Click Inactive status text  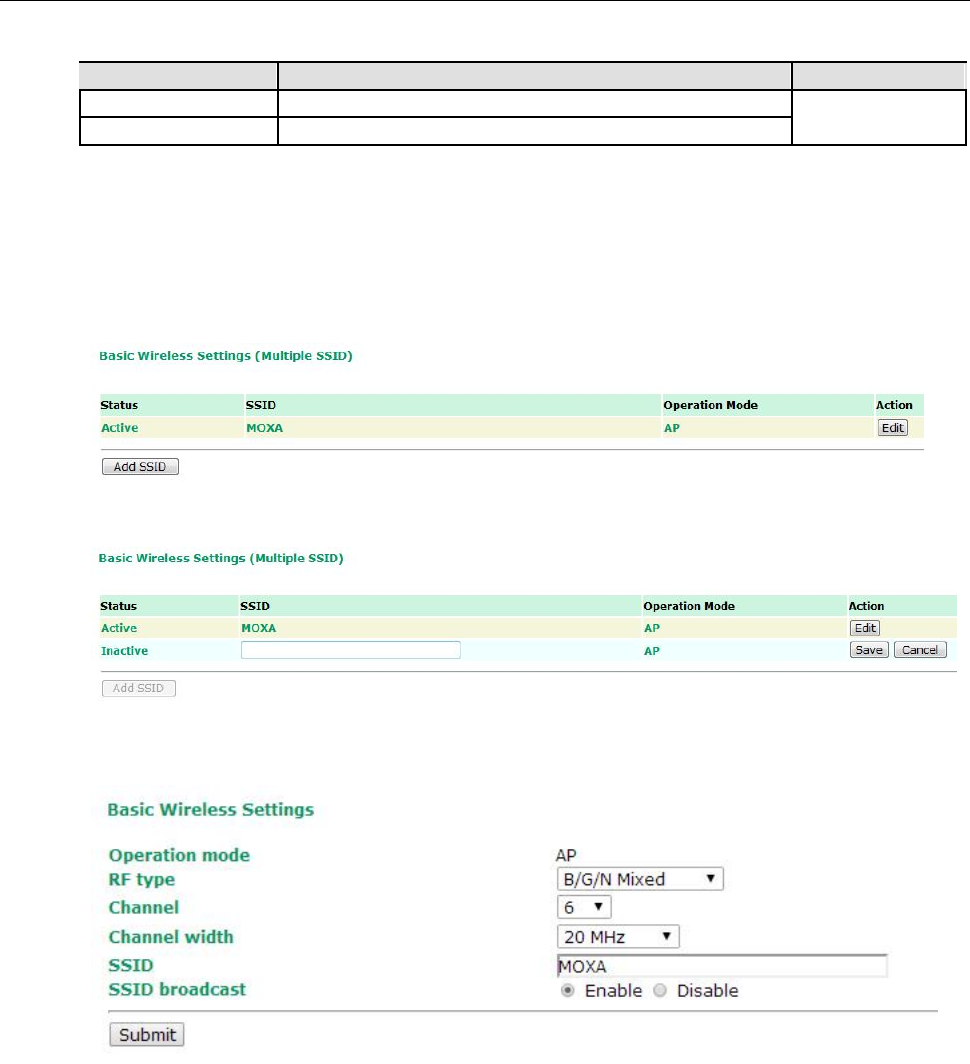coord(124,651)
